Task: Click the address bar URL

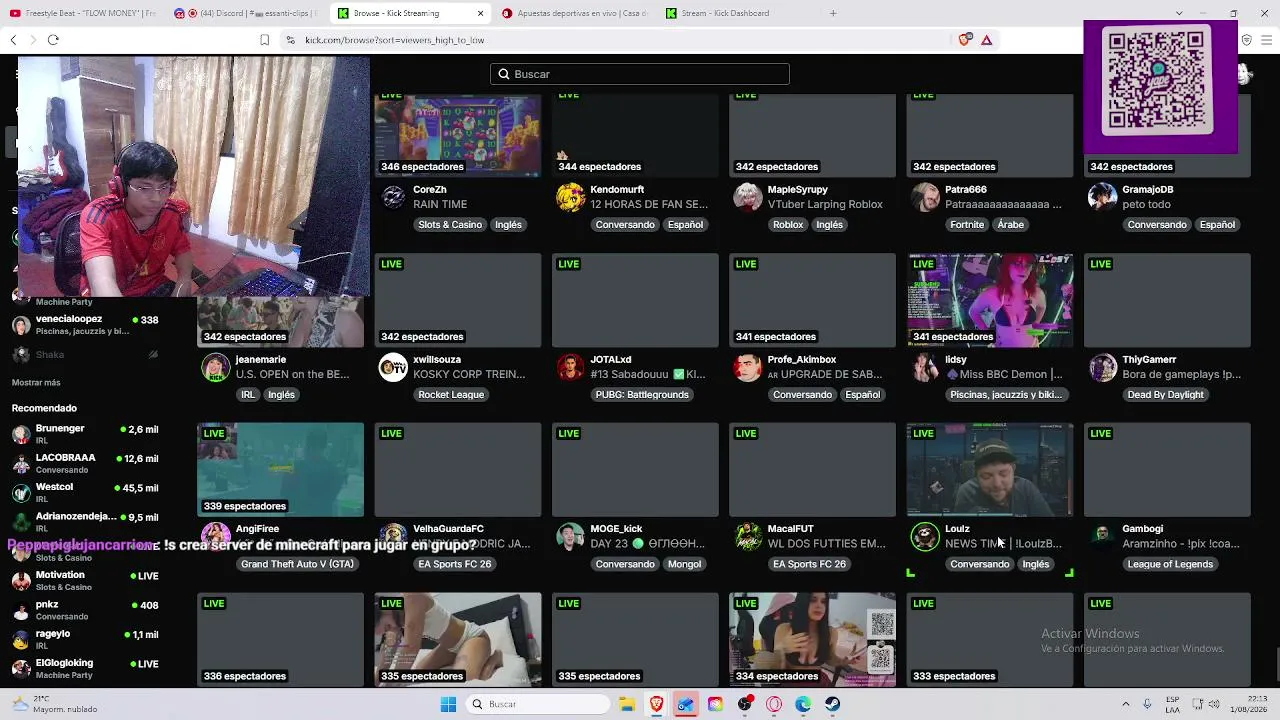Action: pos(394,40)
